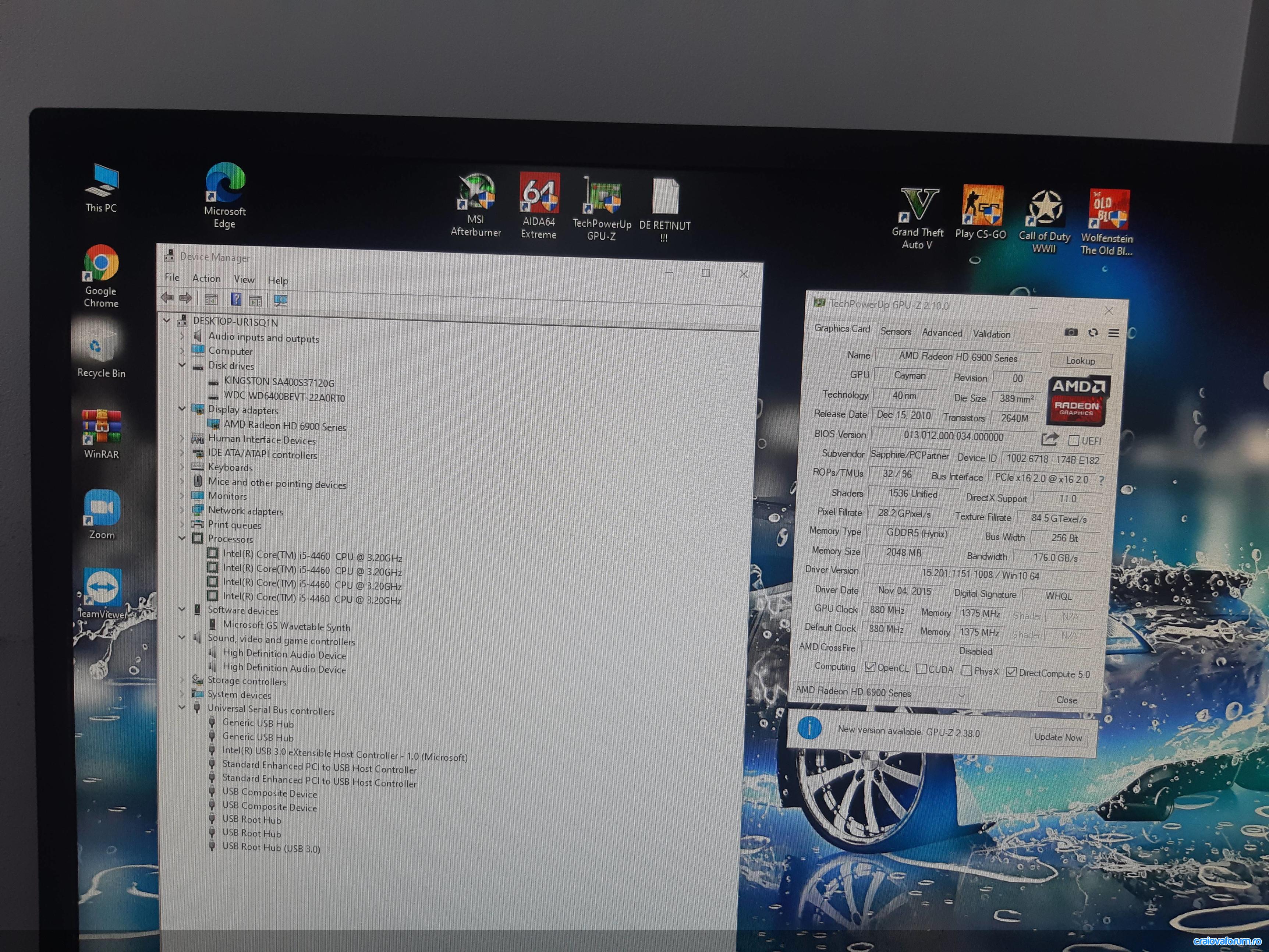
Task: Click the GPU-Z refresh icon
Action: (1093, 333)
